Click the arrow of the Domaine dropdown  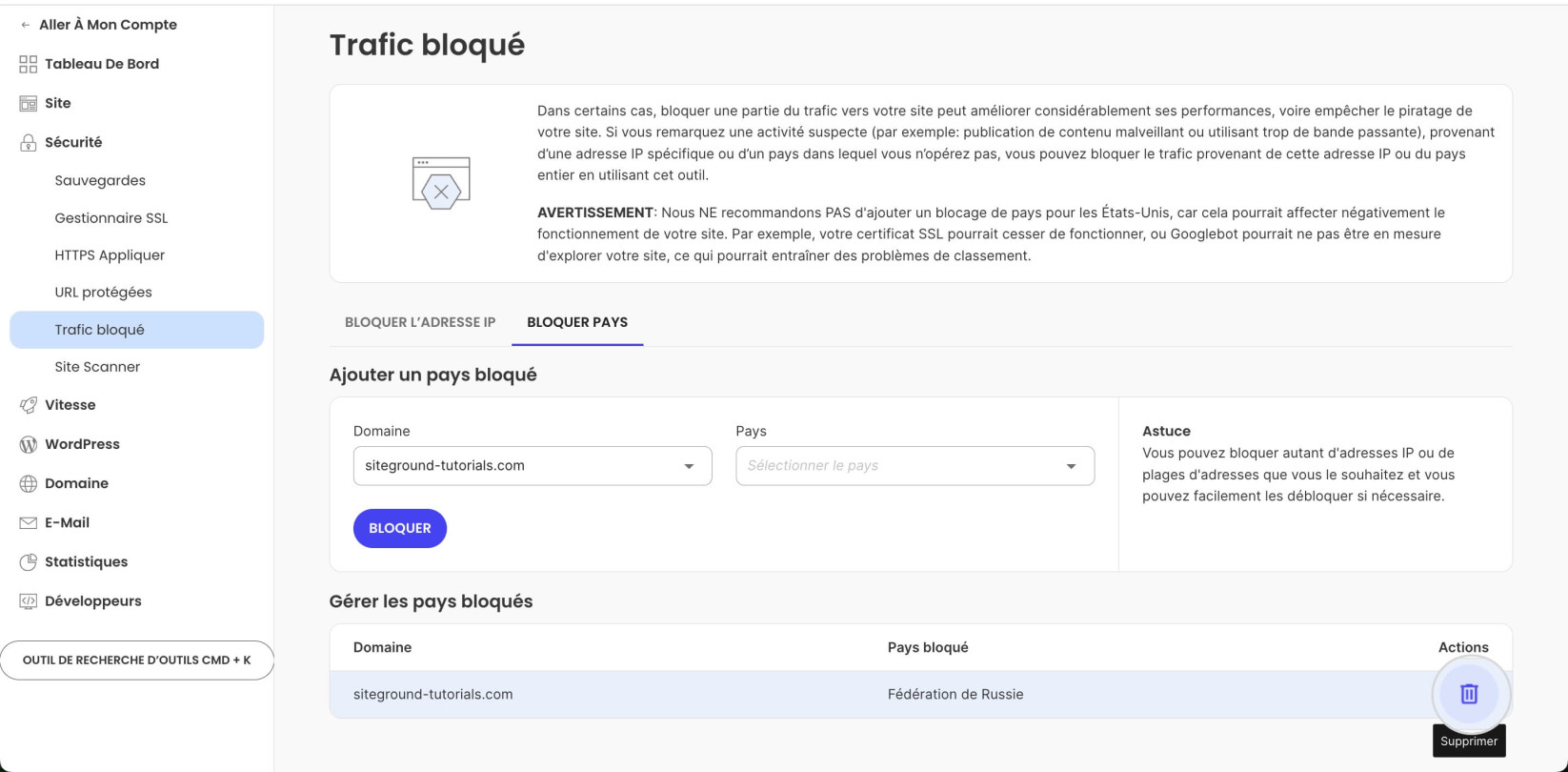689,466
